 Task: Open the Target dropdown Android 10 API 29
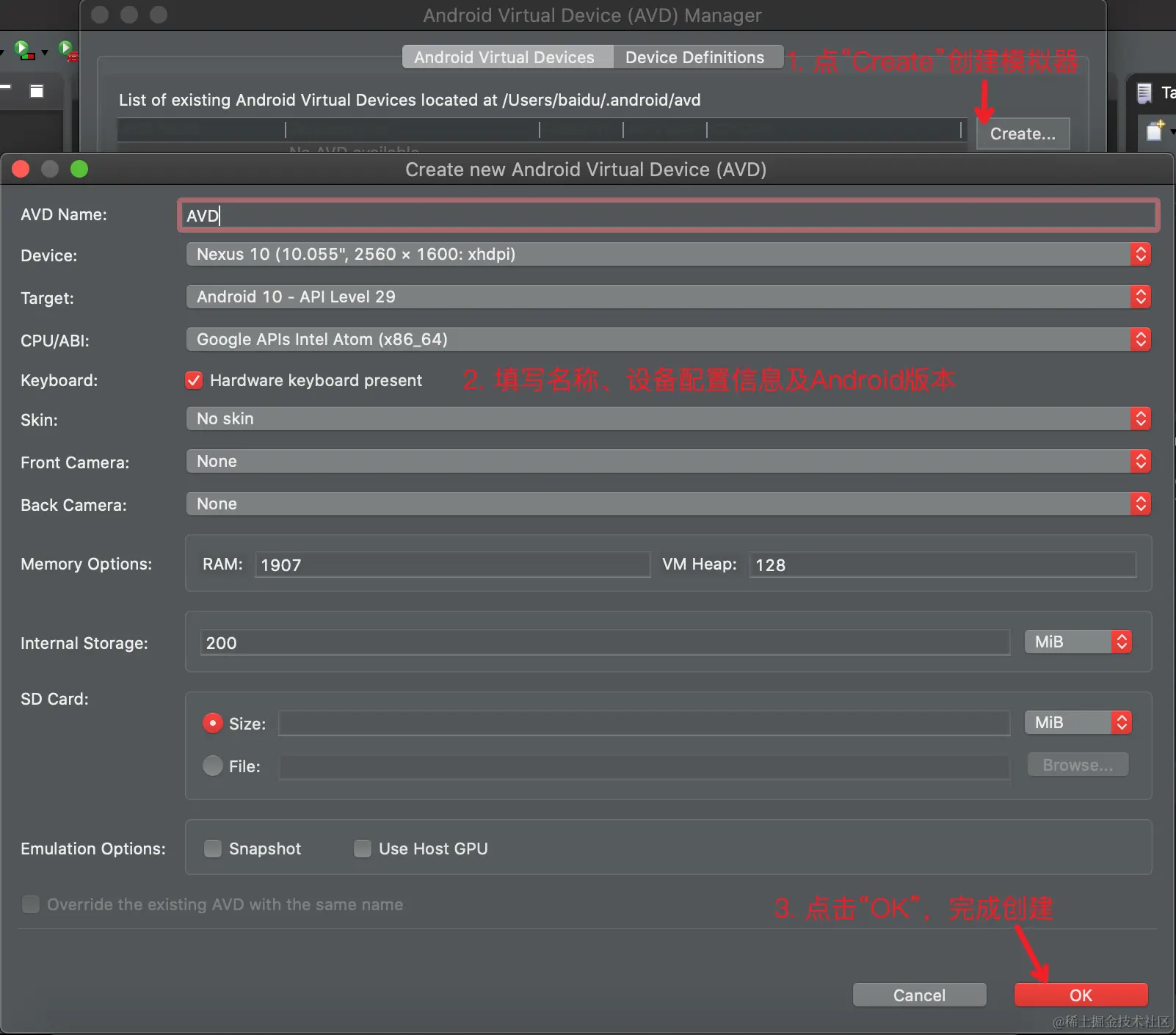tap(668, 297)
